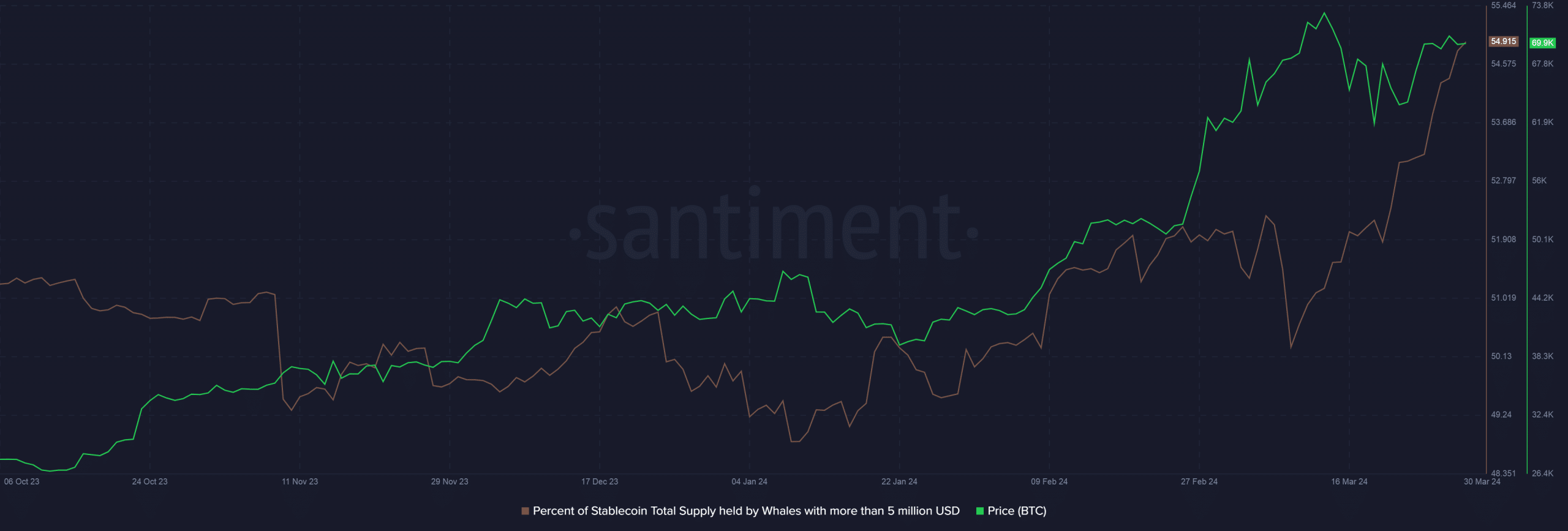Click the green 69.9K price badge
1568x531 pixels.
coord(1542,43)
